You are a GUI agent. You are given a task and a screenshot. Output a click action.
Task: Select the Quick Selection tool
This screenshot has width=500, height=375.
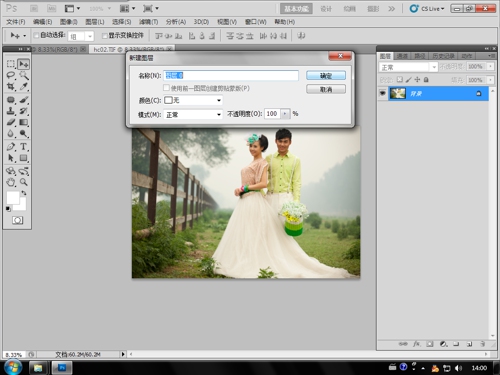coord(23,75)
